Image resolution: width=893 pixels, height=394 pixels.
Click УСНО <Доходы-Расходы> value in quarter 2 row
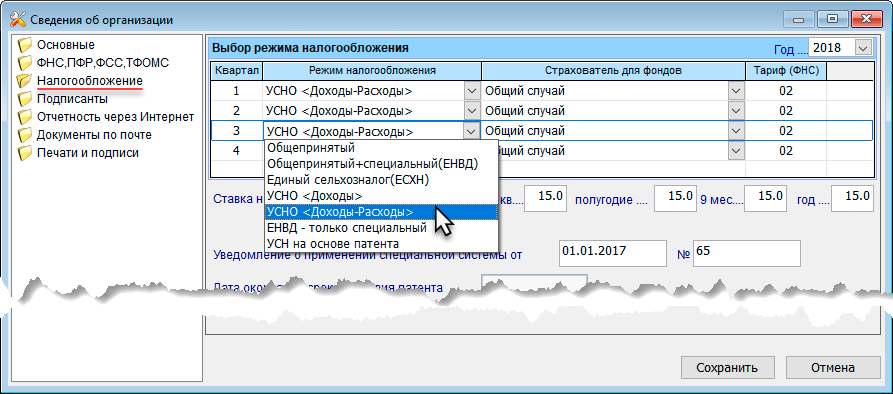[x=339, y=111]
